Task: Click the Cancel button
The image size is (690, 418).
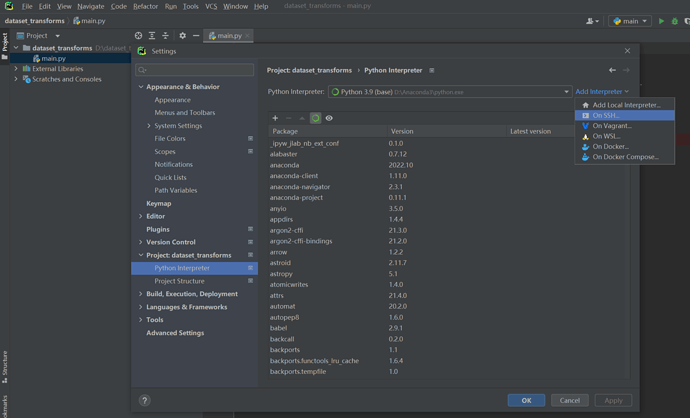Action: pyautogui.click(x=569, y=400)
